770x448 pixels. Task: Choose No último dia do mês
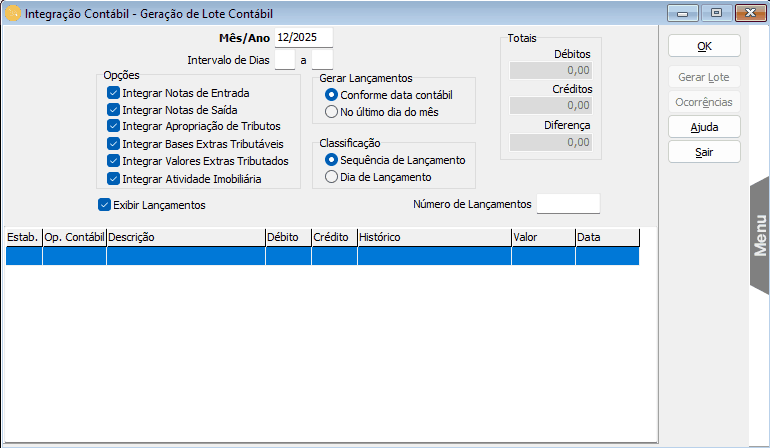(331, 112)
